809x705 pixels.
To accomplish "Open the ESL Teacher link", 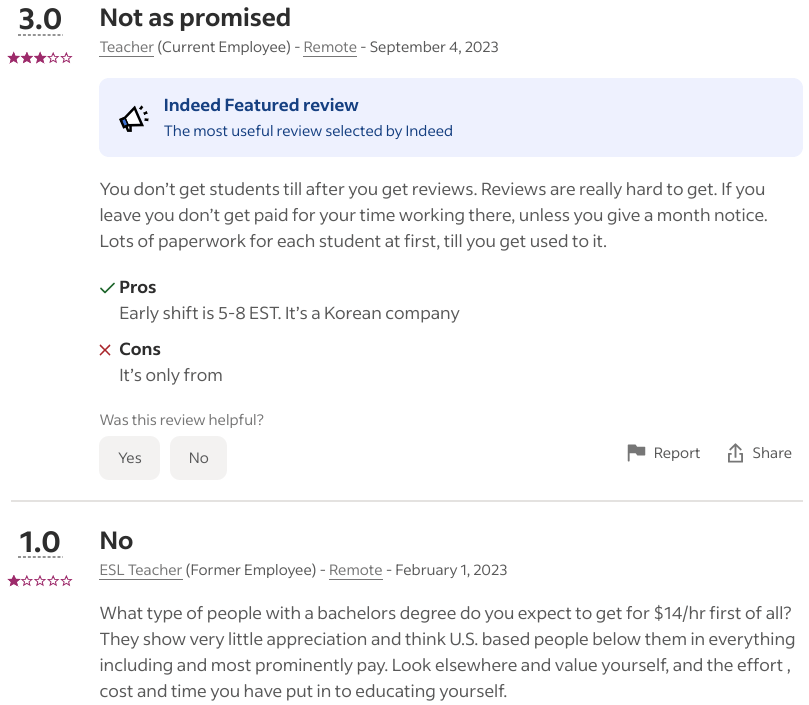I will point(140,569).
